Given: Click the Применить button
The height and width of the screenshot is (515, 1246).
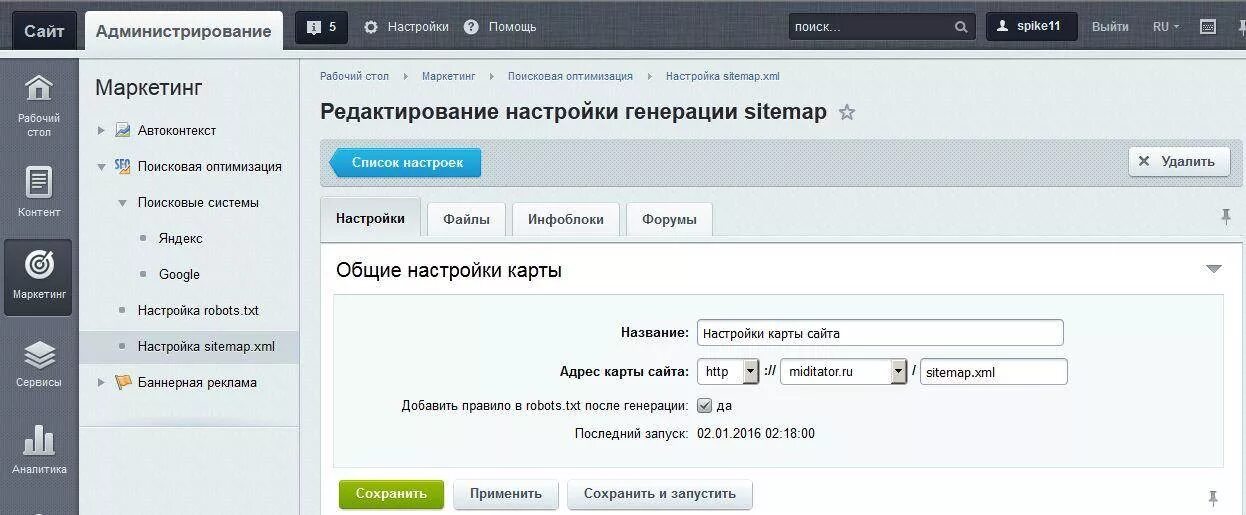Looking at the screenshot, I should pyautogui.click(x=506, y=493).
